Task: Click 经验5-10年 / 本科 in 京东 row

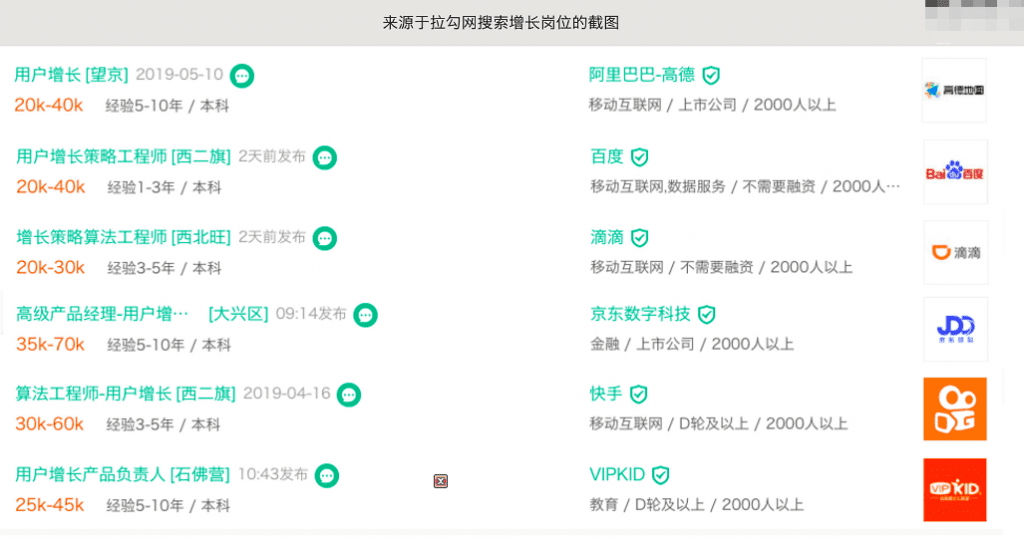Action: pyautogui.click(x=169, y=346)
